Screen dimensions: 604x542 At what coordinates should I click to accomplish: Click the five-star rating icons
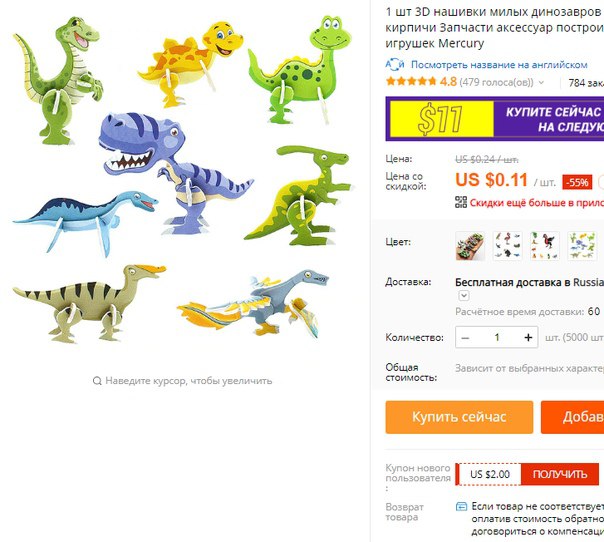411,82
